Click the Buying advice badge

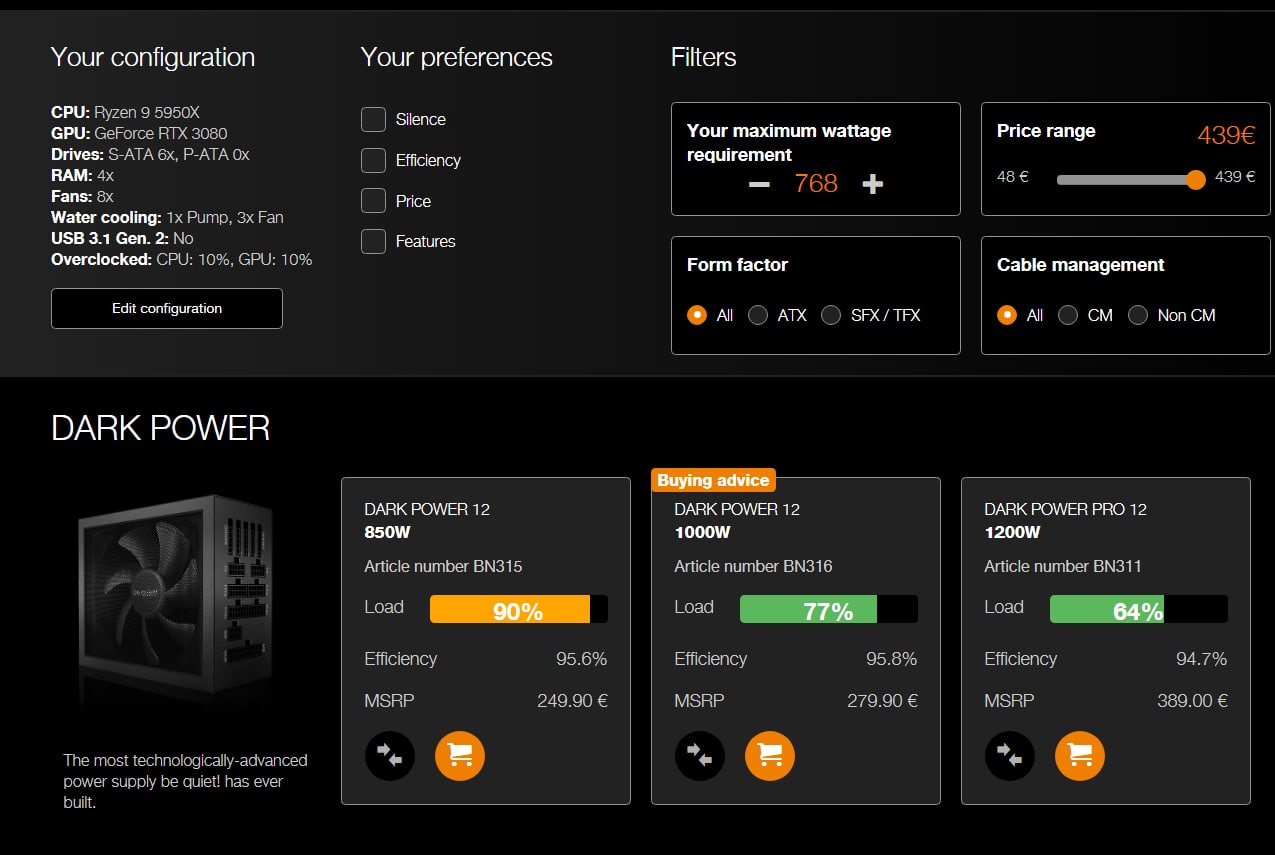click(713, 480)
